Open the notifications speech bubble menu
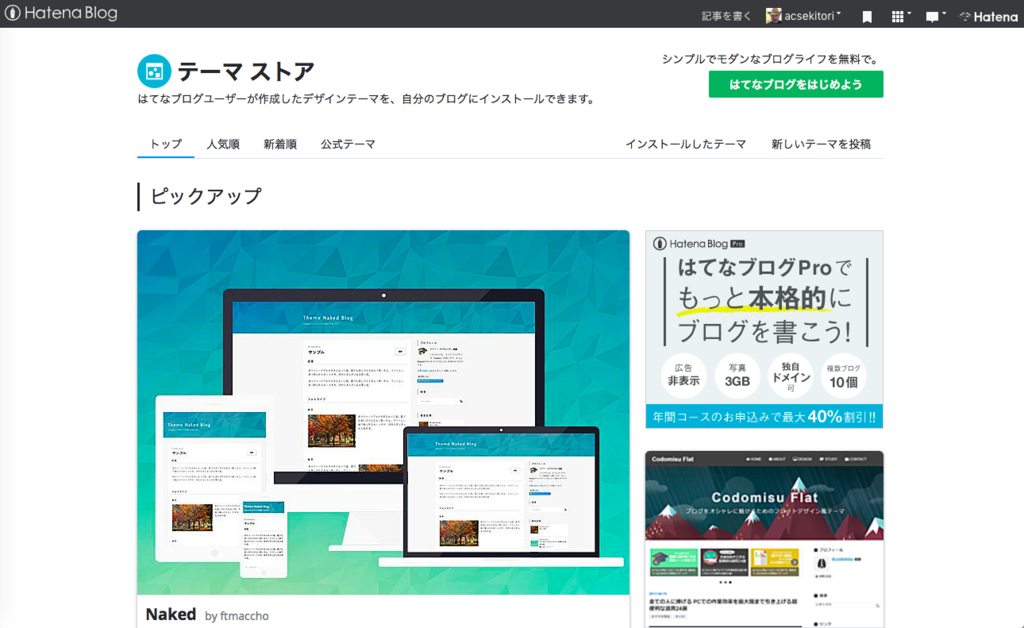 [935, 16]
